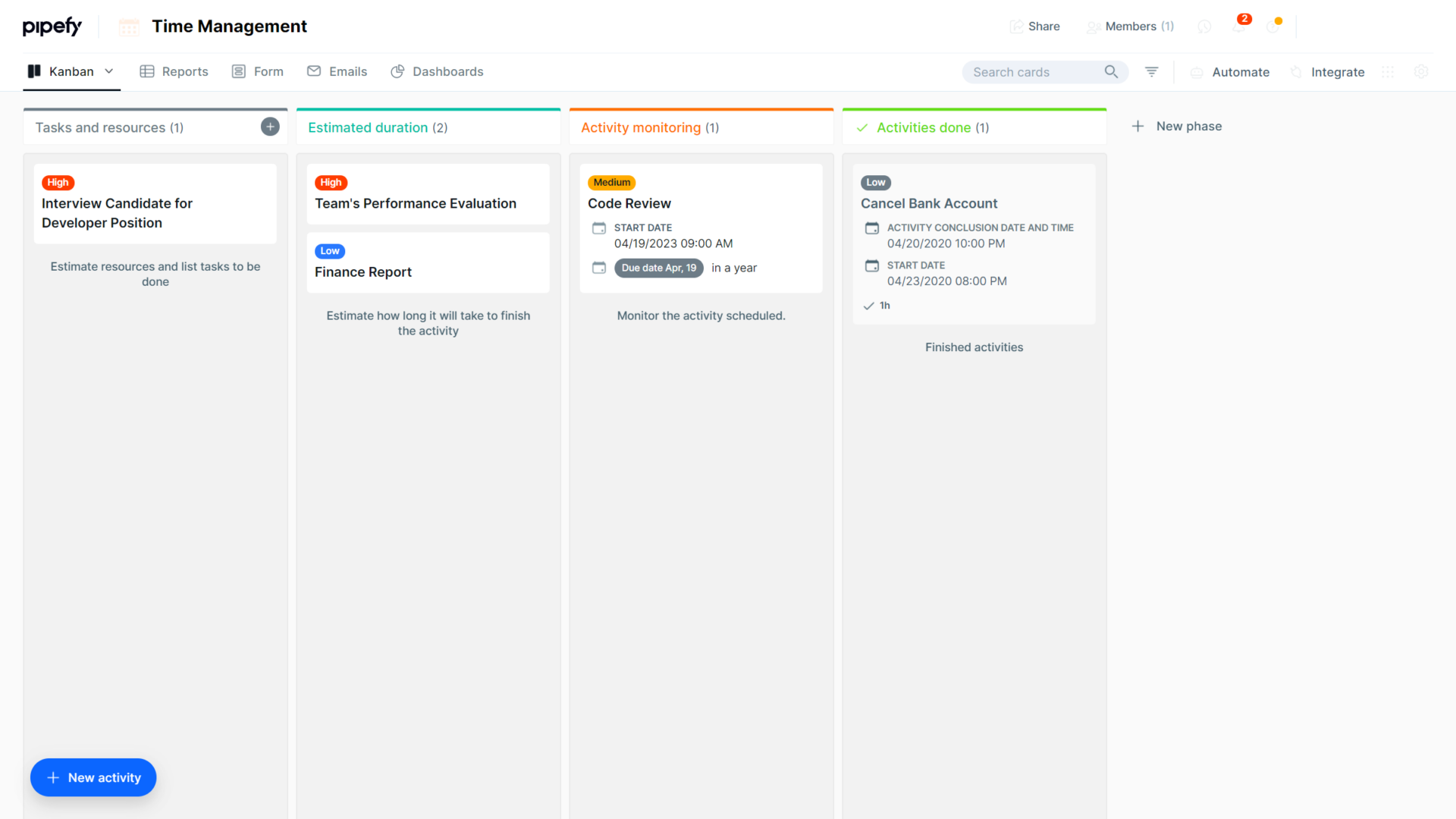The image size is (1456, 819).
Task: Click the Pipefy logo
Action: point(52,26)
